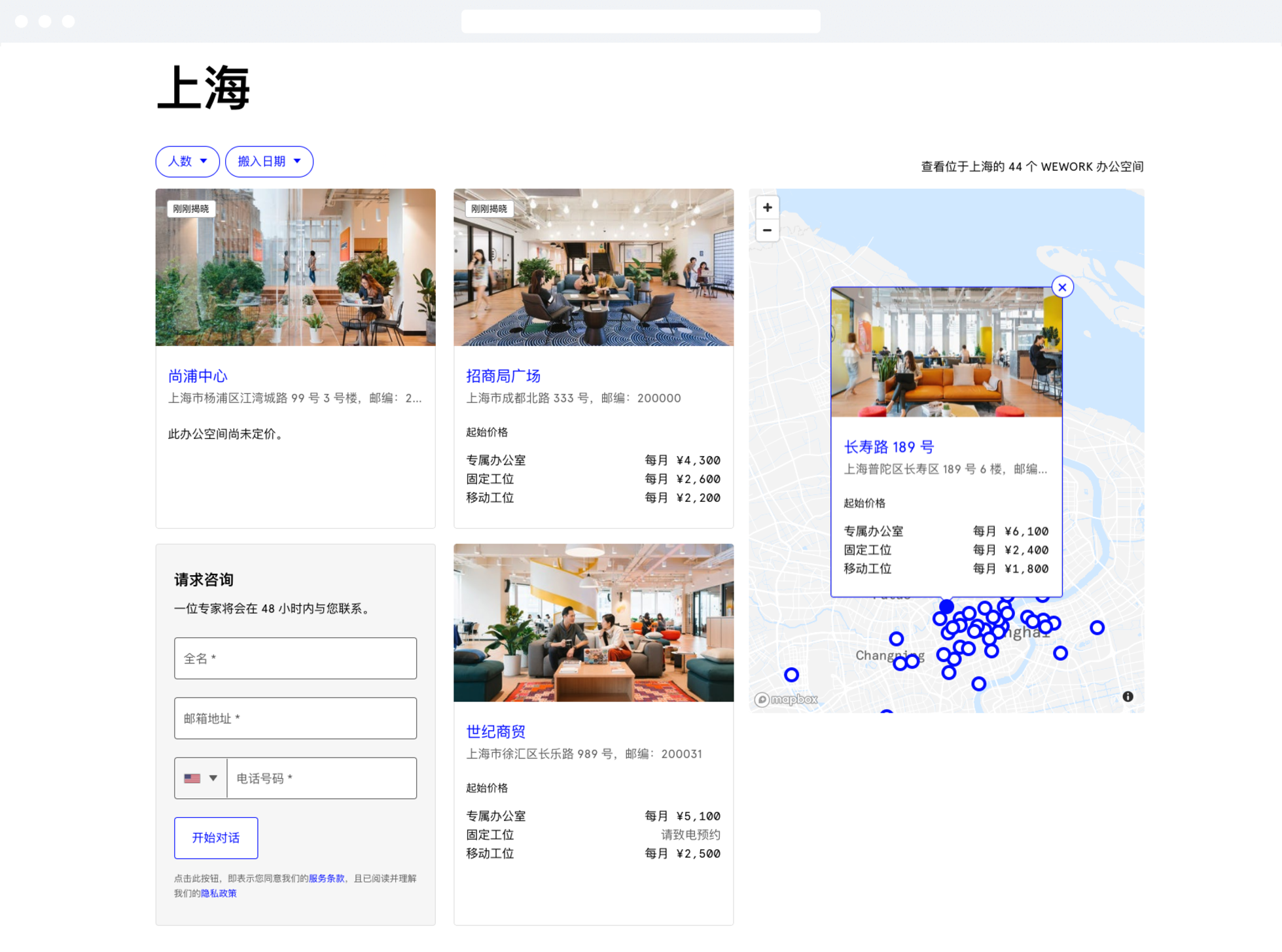Screen dimensions: 1282x952
Task: Open the country code flag dropdown
Action: 200,778
